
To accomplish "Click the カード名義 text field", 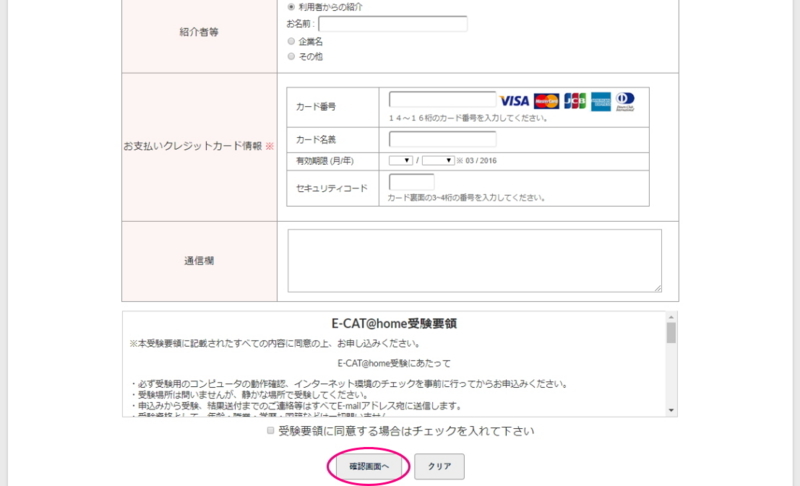I will (x=442, y=139).
